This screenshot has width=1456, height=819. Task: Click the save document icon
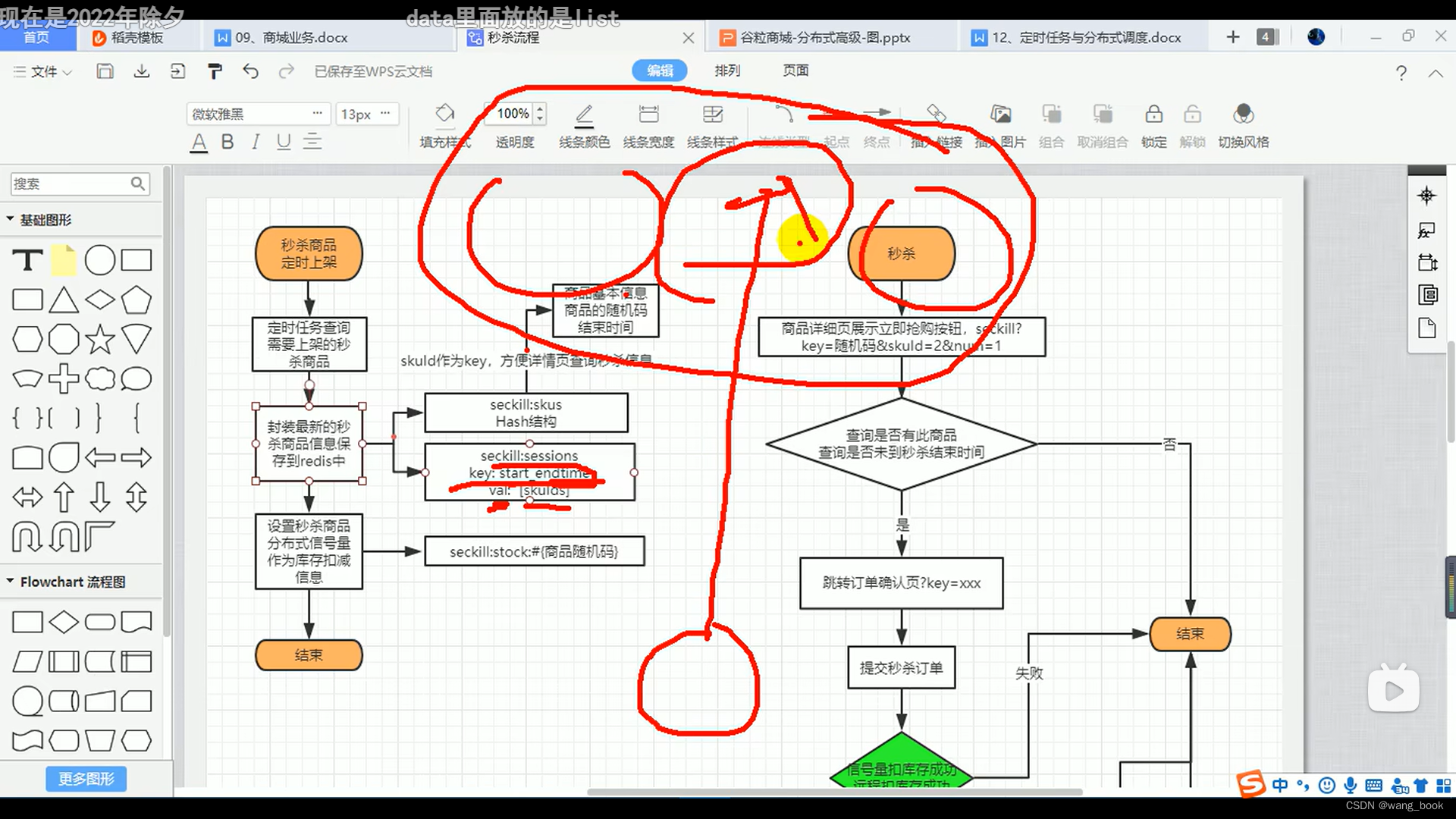pos(105,71)
